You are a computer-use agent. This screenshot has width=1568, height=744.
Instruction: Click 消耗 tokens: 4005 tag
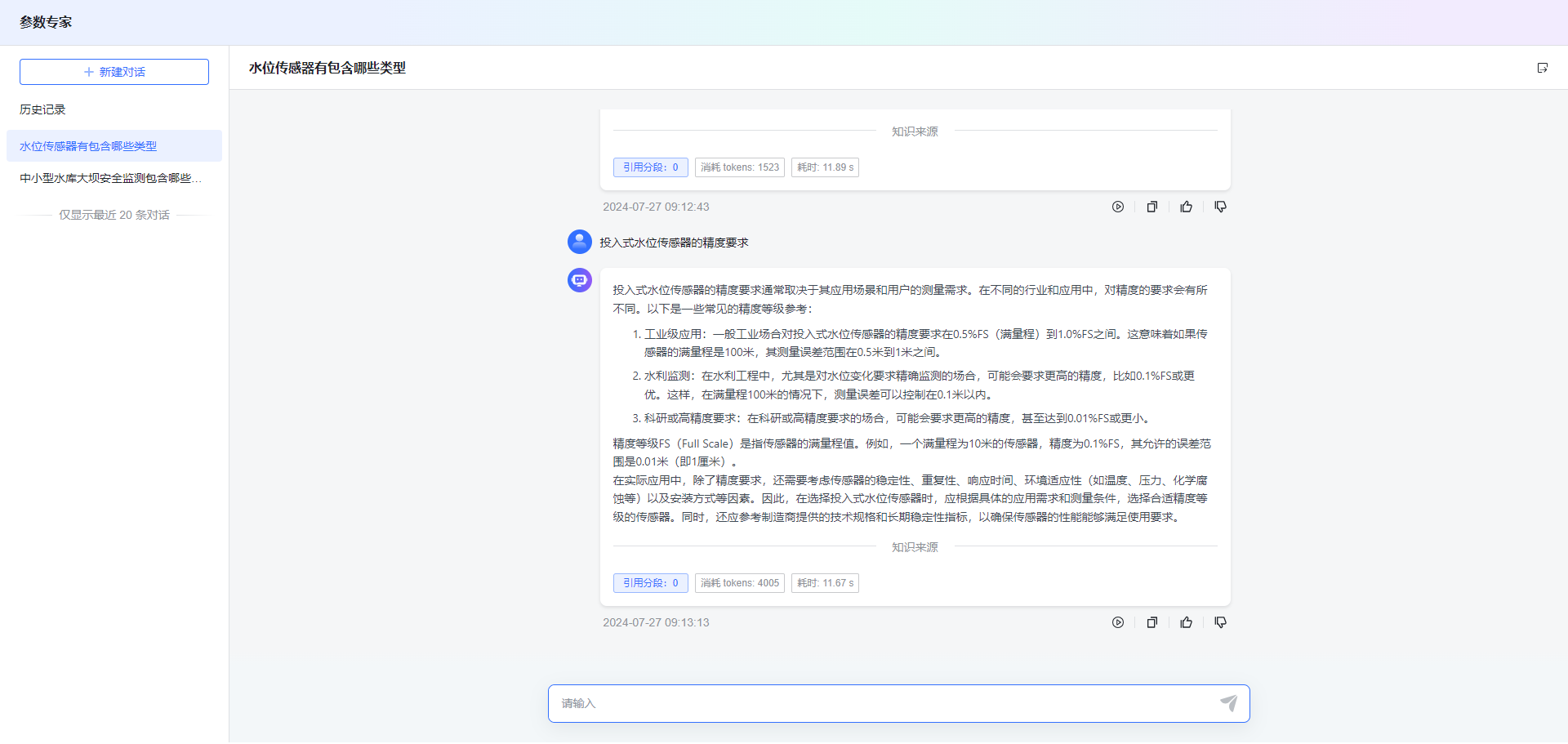[740, 583]
